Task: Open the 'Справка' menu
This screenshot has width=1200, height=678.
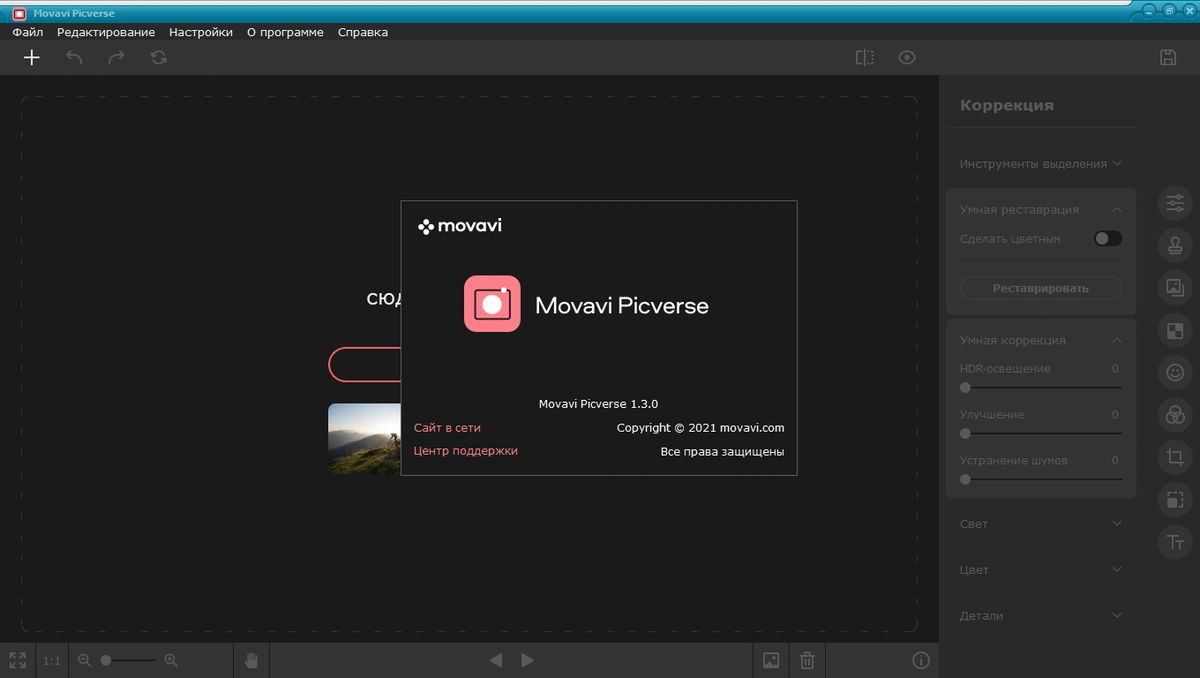Action: pos(363,32)
